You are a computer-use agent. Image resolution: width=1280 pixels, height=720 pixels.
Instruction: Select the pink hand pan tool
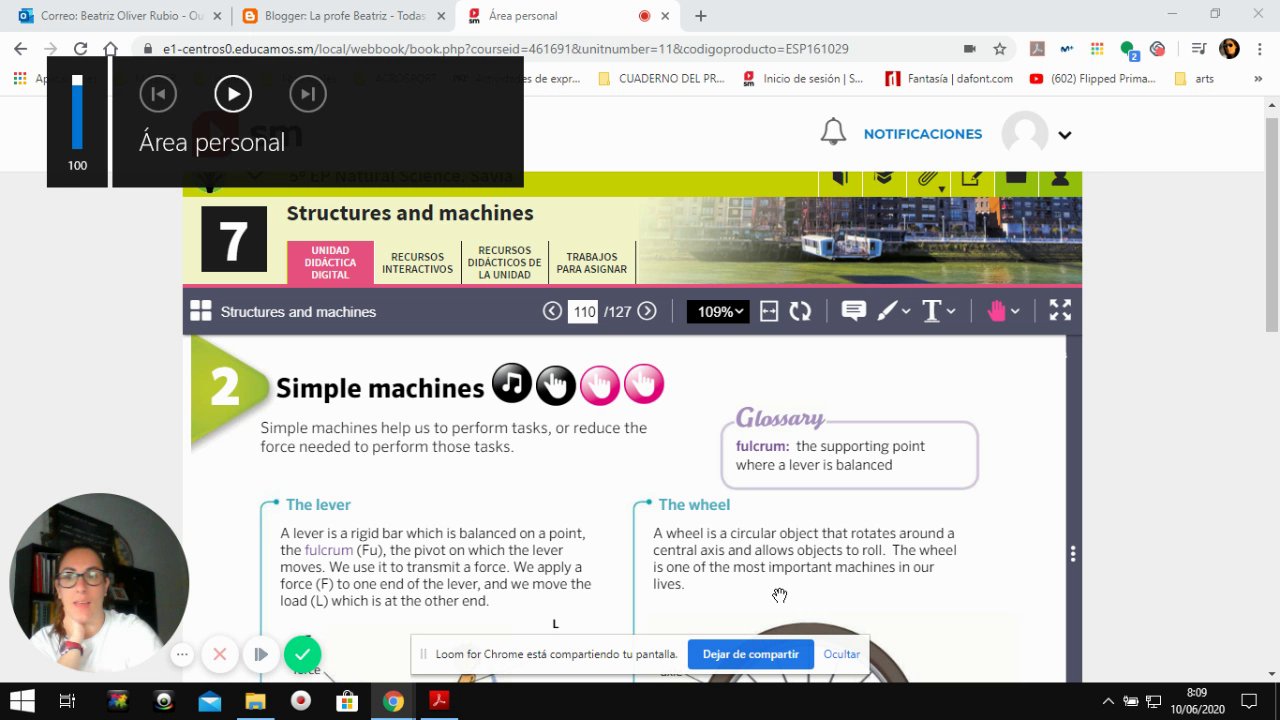coord(996,311)
